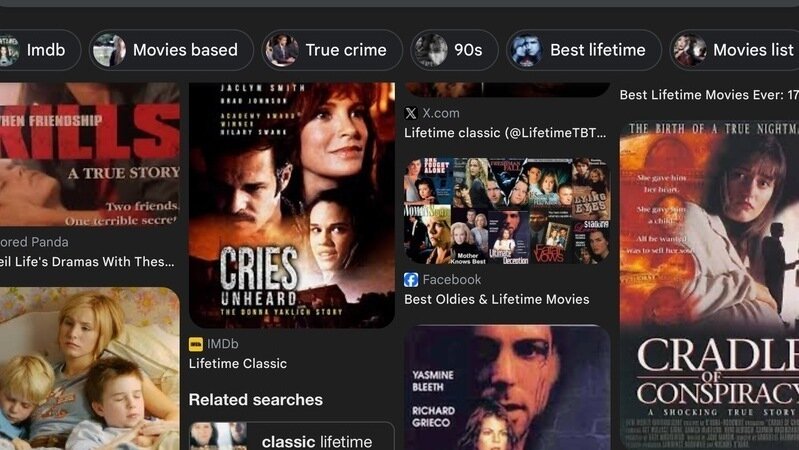Click the Movies based chip thumbnail icon
The image size is (799, 450).
109,50
